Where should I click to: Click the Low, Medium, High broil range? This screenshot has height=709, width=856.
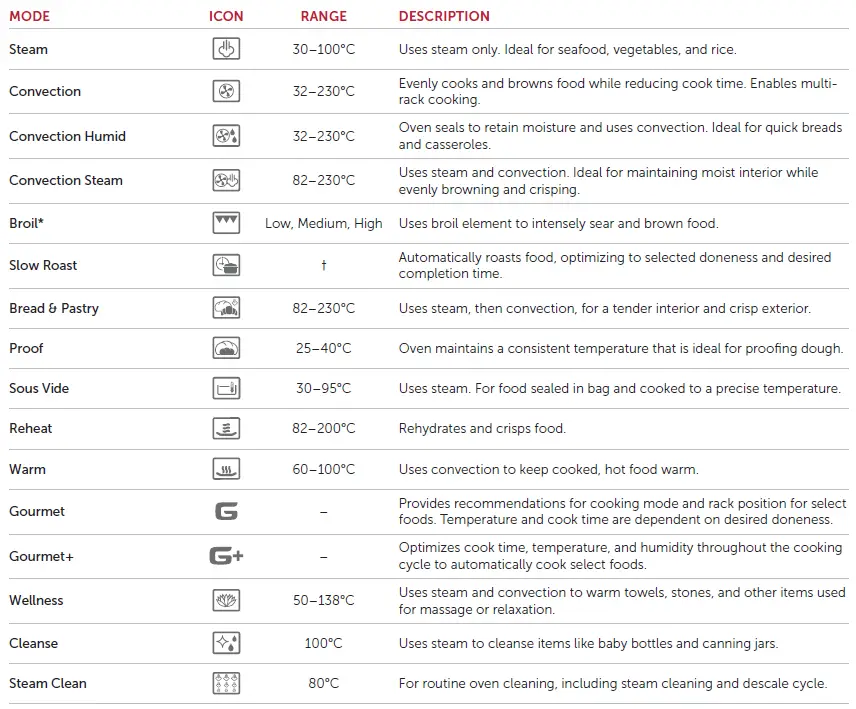tap(323, 223)
